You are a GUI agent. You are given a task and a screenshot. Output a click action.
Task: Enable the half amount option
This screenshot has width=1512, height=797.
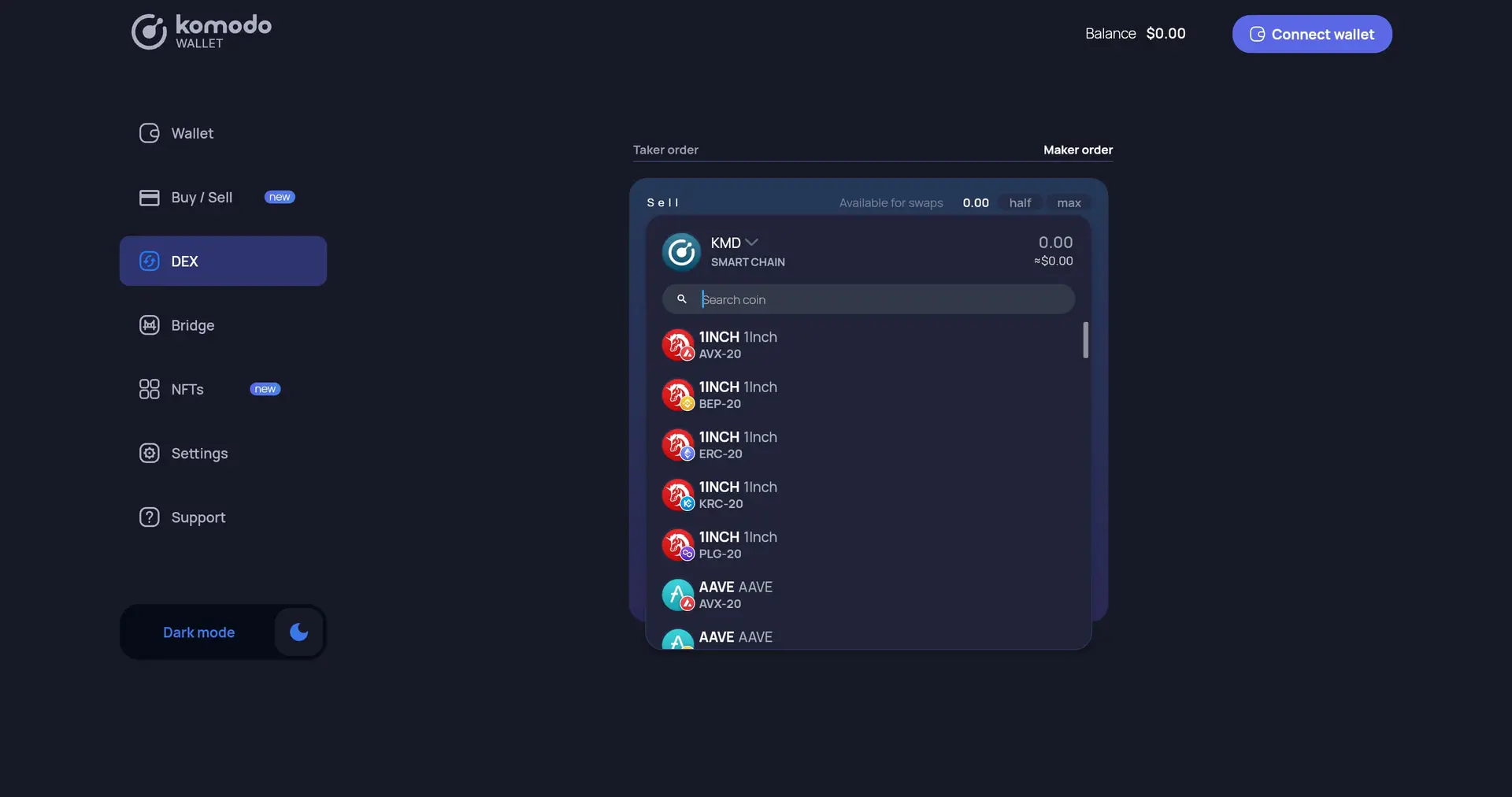tap(1019, 202)
